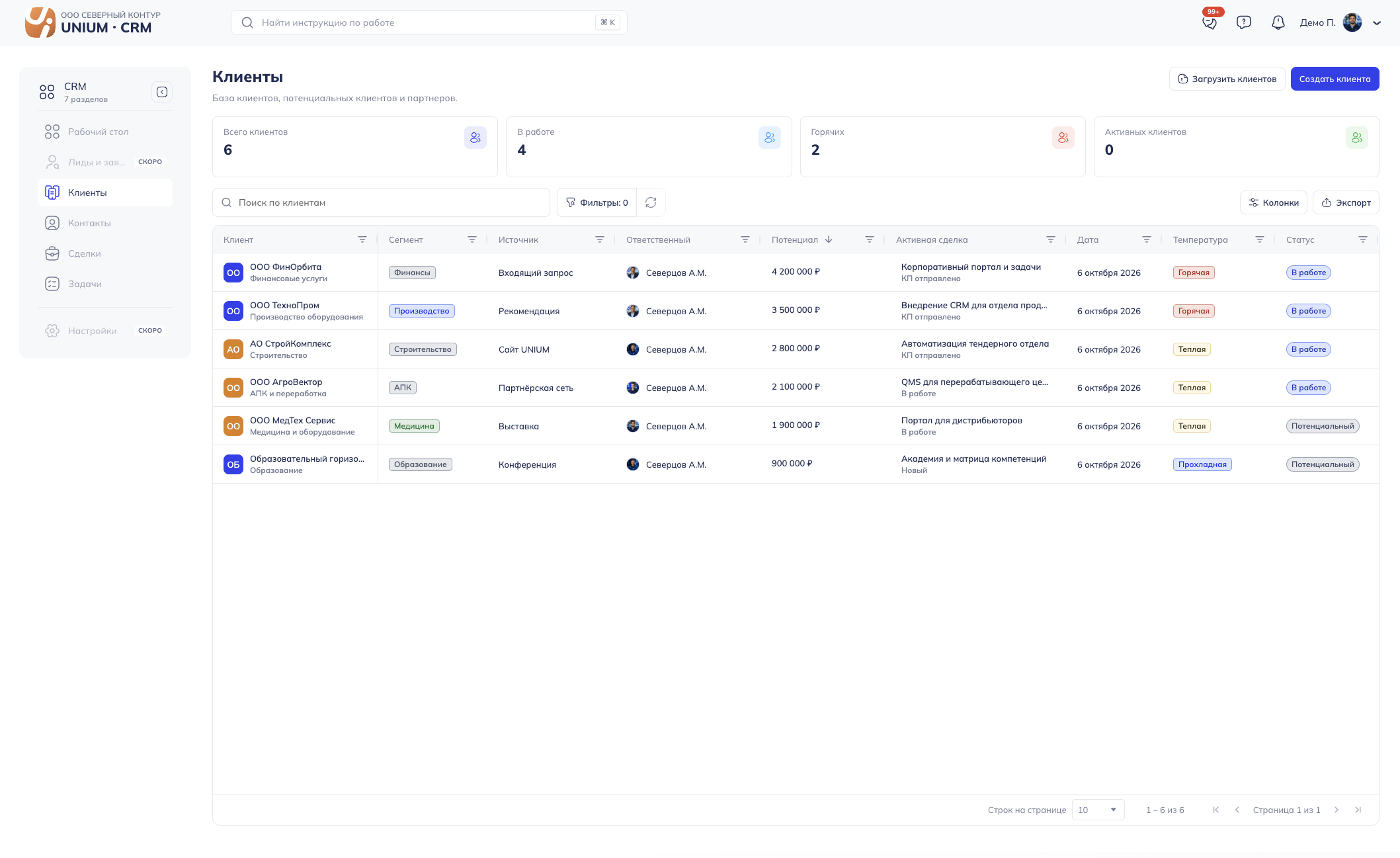Open filter for Дата column
1400x858 pixels.
tap(1147, 239)
